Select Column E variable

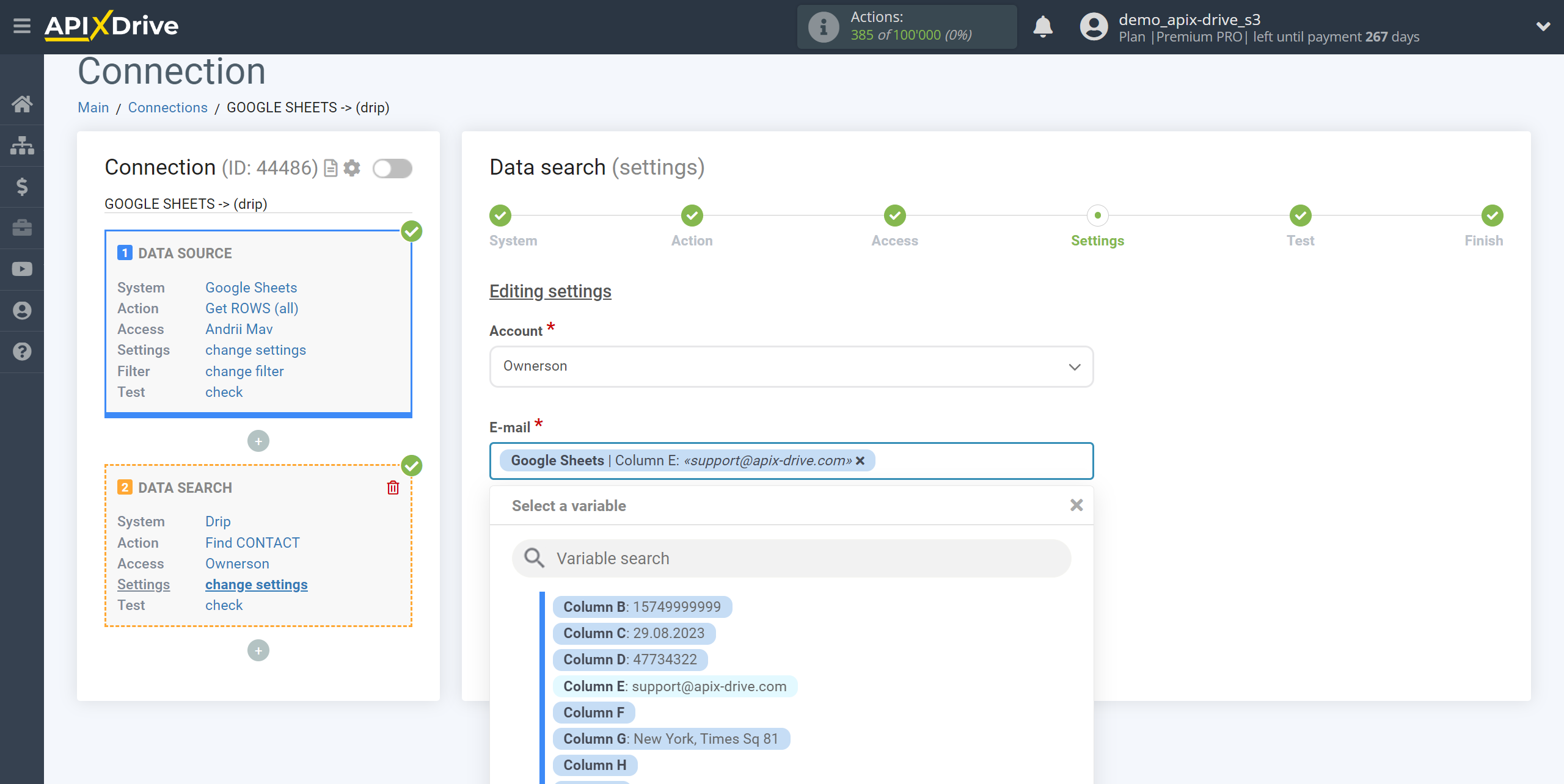675,686
